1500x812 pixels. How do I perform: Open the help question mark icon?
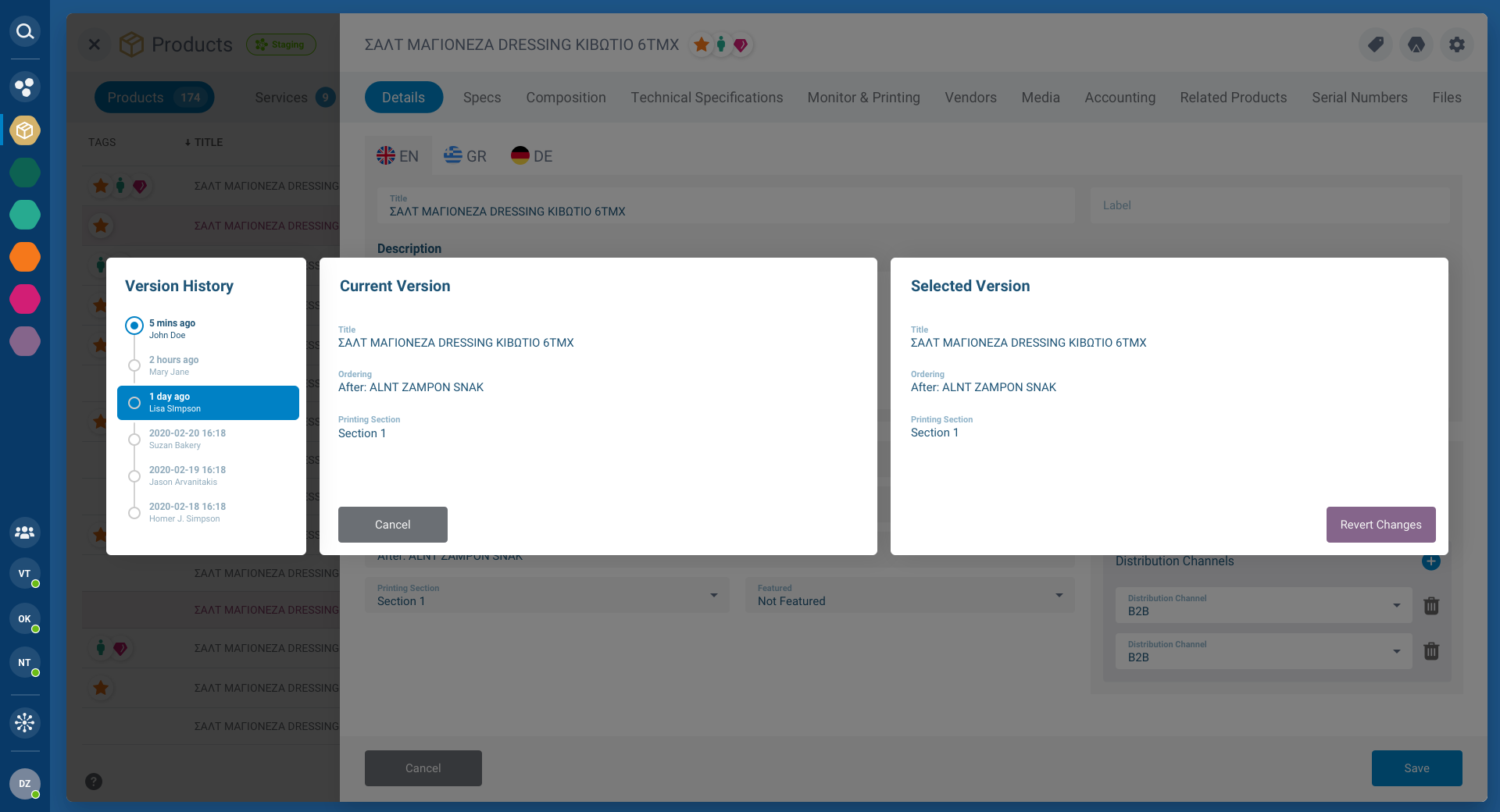tap(94, 782)
